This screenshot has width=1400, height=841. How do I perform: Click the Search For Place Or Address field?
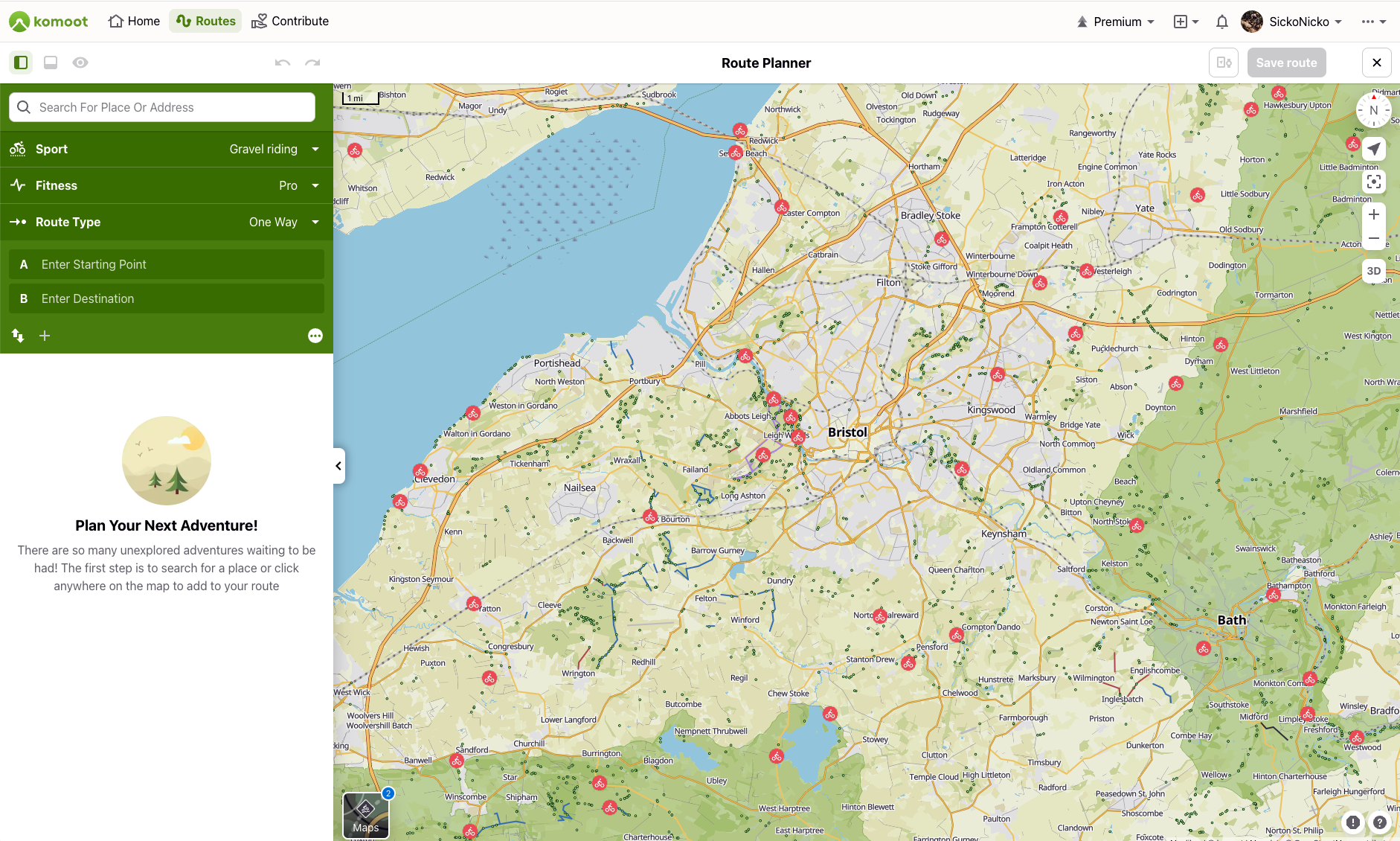click(x=162, y=107)
